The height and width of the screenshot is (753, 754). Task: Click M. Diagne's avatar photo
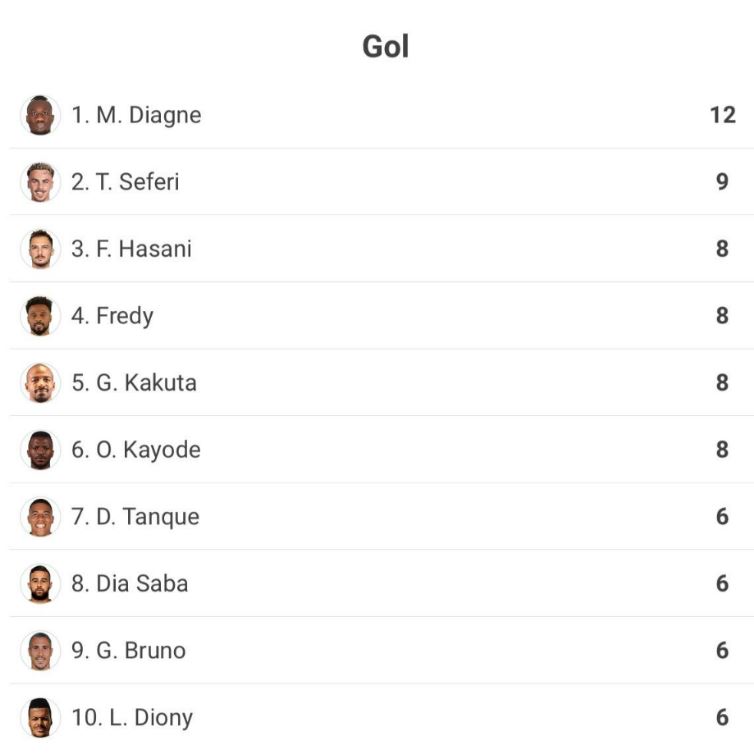click(40, 115)
